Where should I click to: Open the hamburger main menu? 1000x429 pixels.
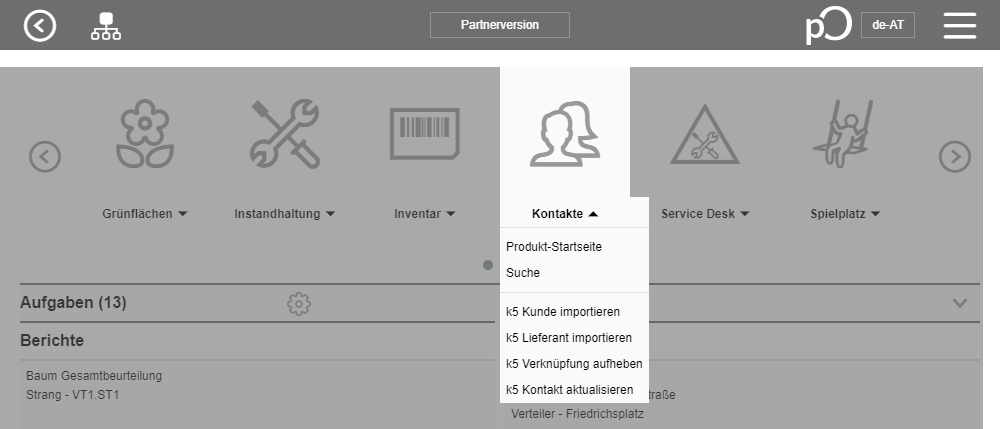click(959, 25)
